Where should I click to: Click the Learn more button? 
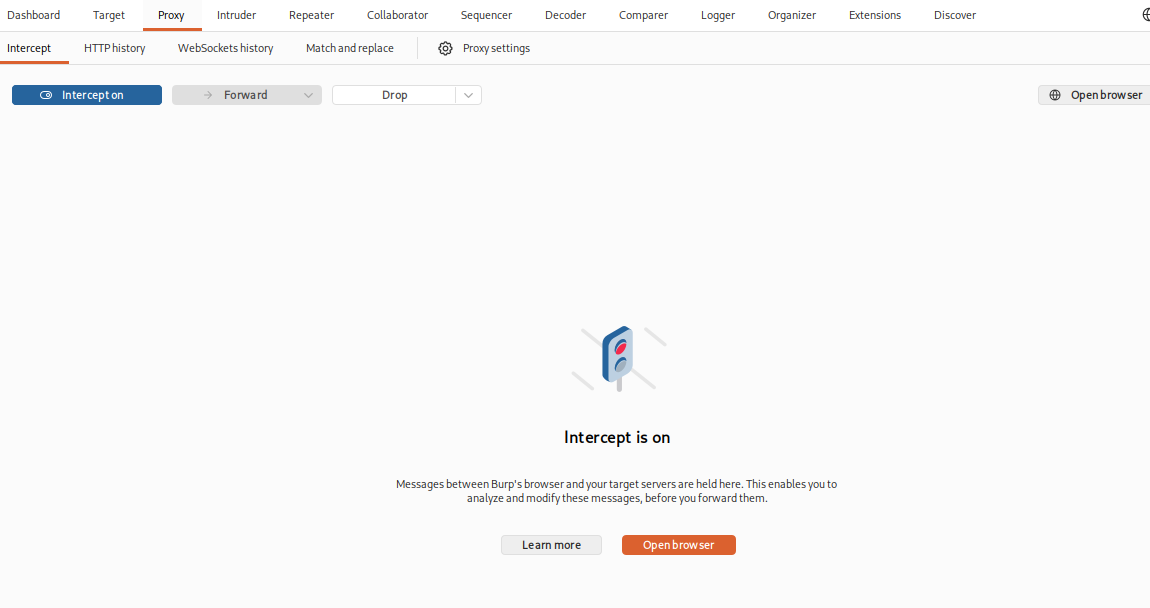pyautogui.click(x=552, y=545)
